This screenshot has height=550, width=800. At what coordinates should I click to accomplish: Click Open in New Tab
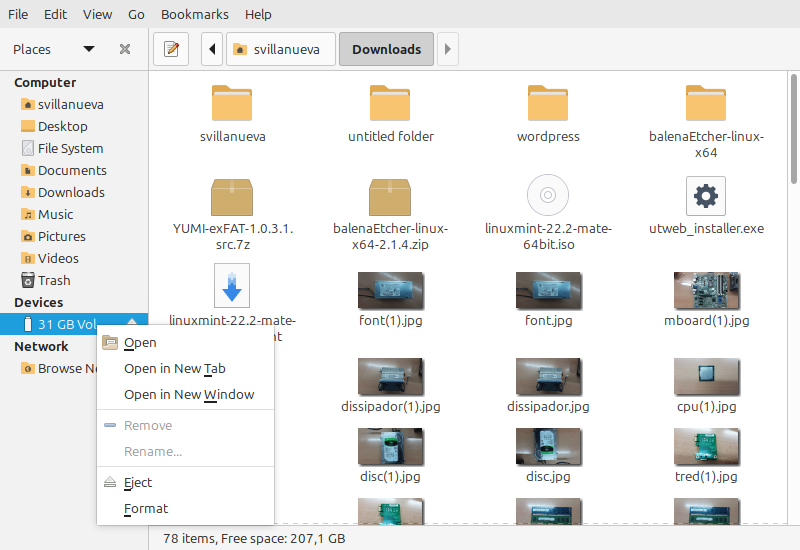(x=175, y=368)
